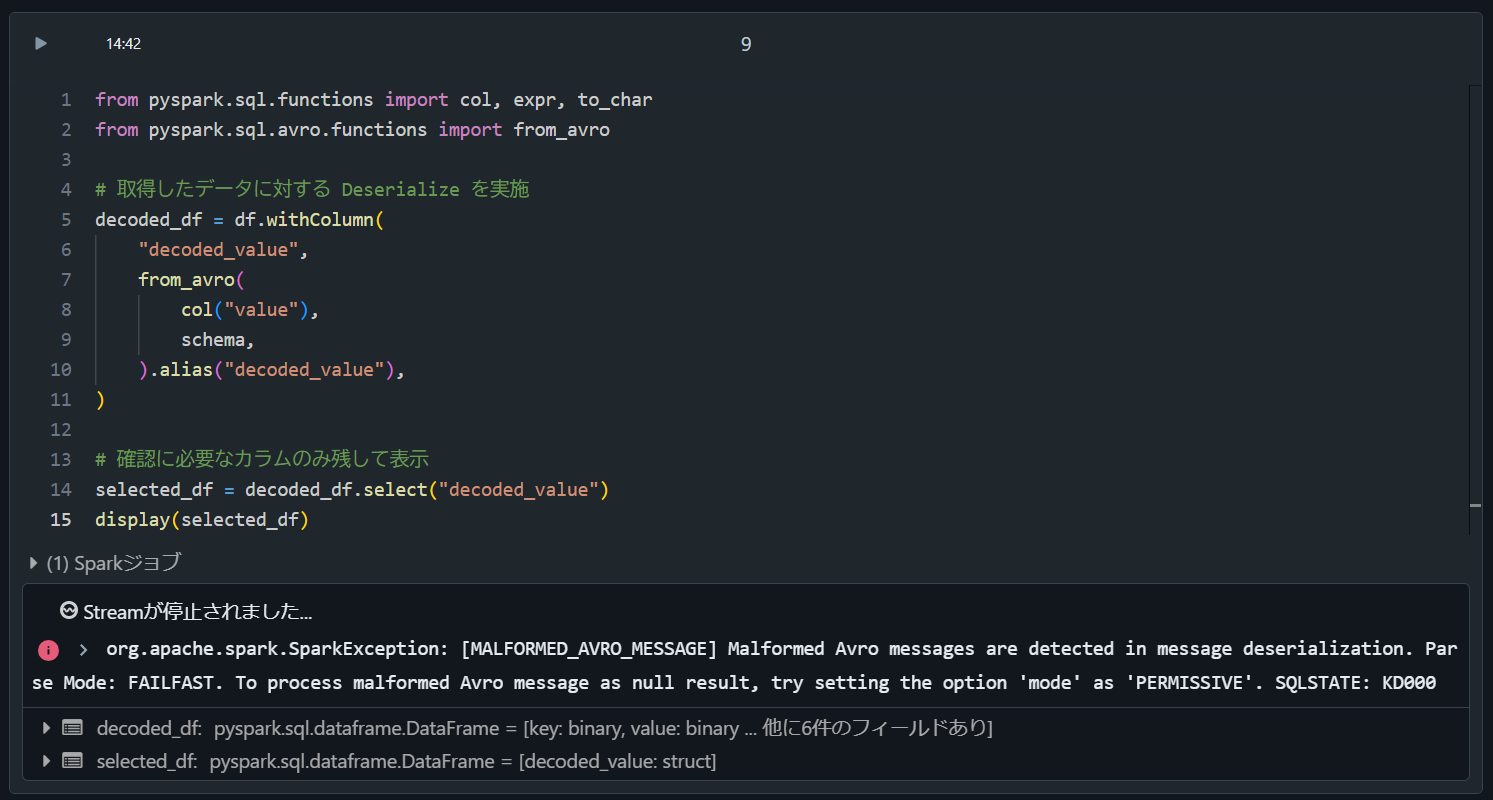Click the to_char import on line 1
The image size is (1493, 800).
point(614,99)
